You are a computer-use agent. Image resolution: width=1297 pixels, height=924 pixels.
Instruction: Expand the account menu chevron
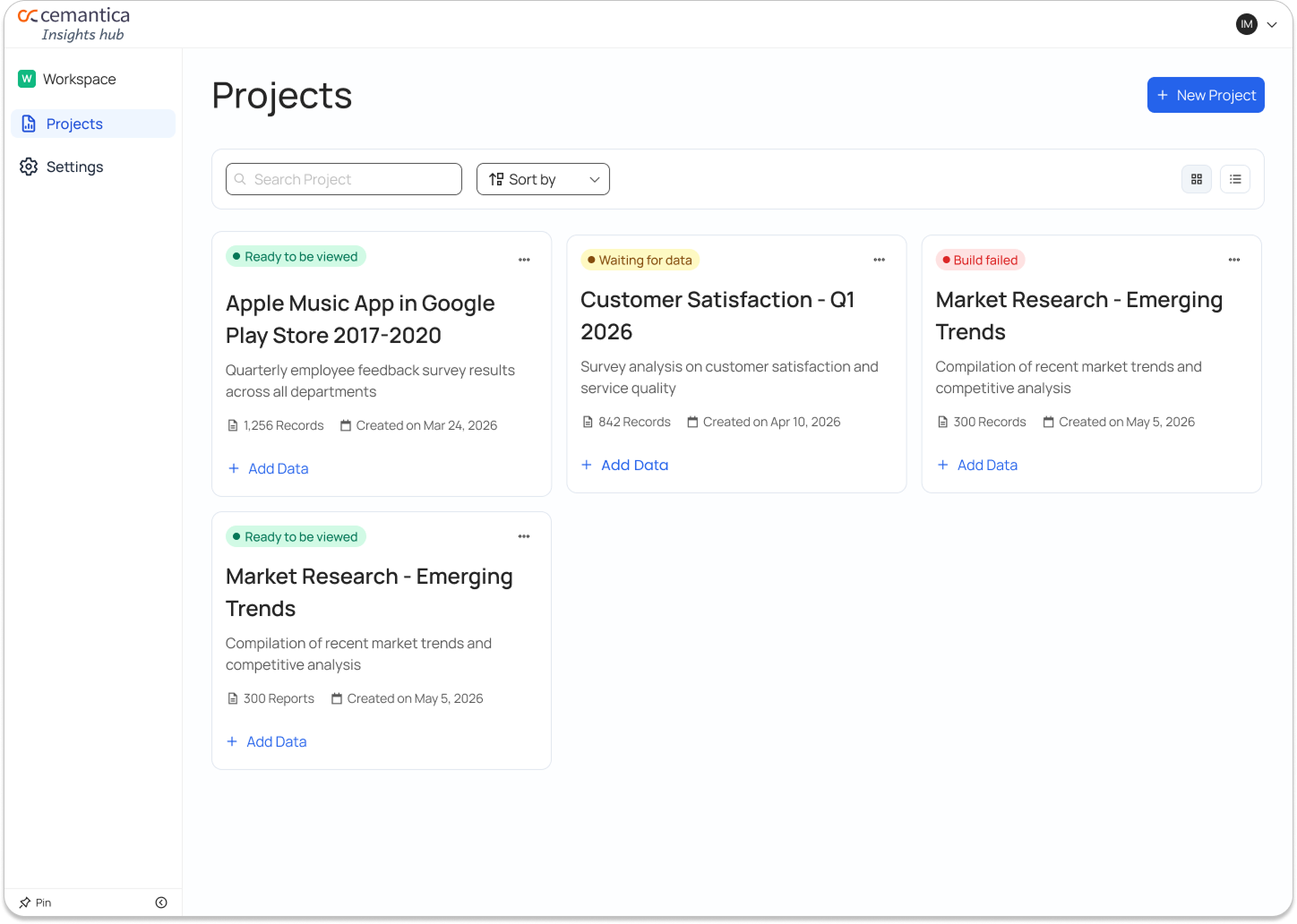pos(1272,25)
